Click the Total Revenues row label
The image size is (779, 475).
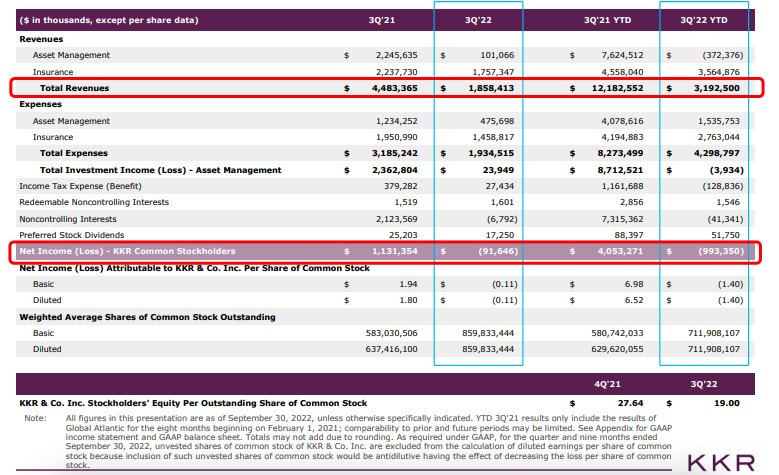74,88
